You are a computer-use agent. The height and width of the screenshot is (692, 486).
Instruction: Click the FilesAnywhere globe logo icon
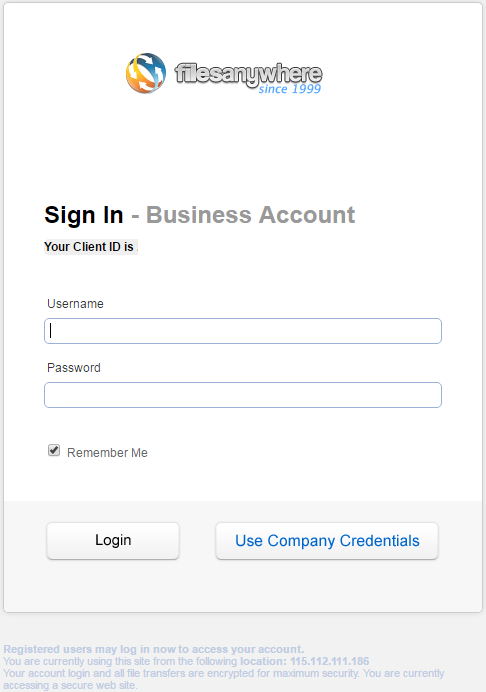pyautogui.click(x=146, y=73)
